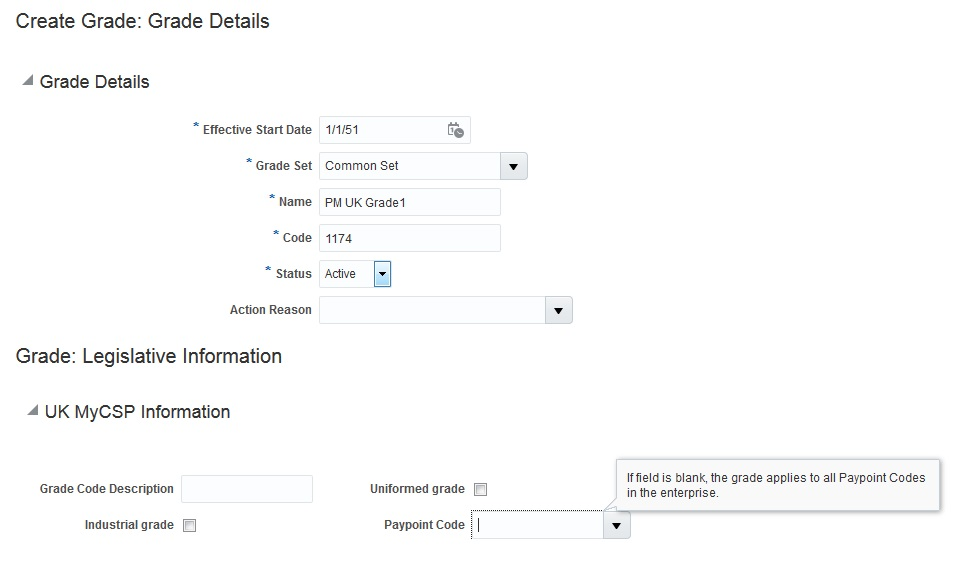Screen dimensions: 969x565
Task: Open the Grade Set dropdown
Action: (x=513, y=166)
